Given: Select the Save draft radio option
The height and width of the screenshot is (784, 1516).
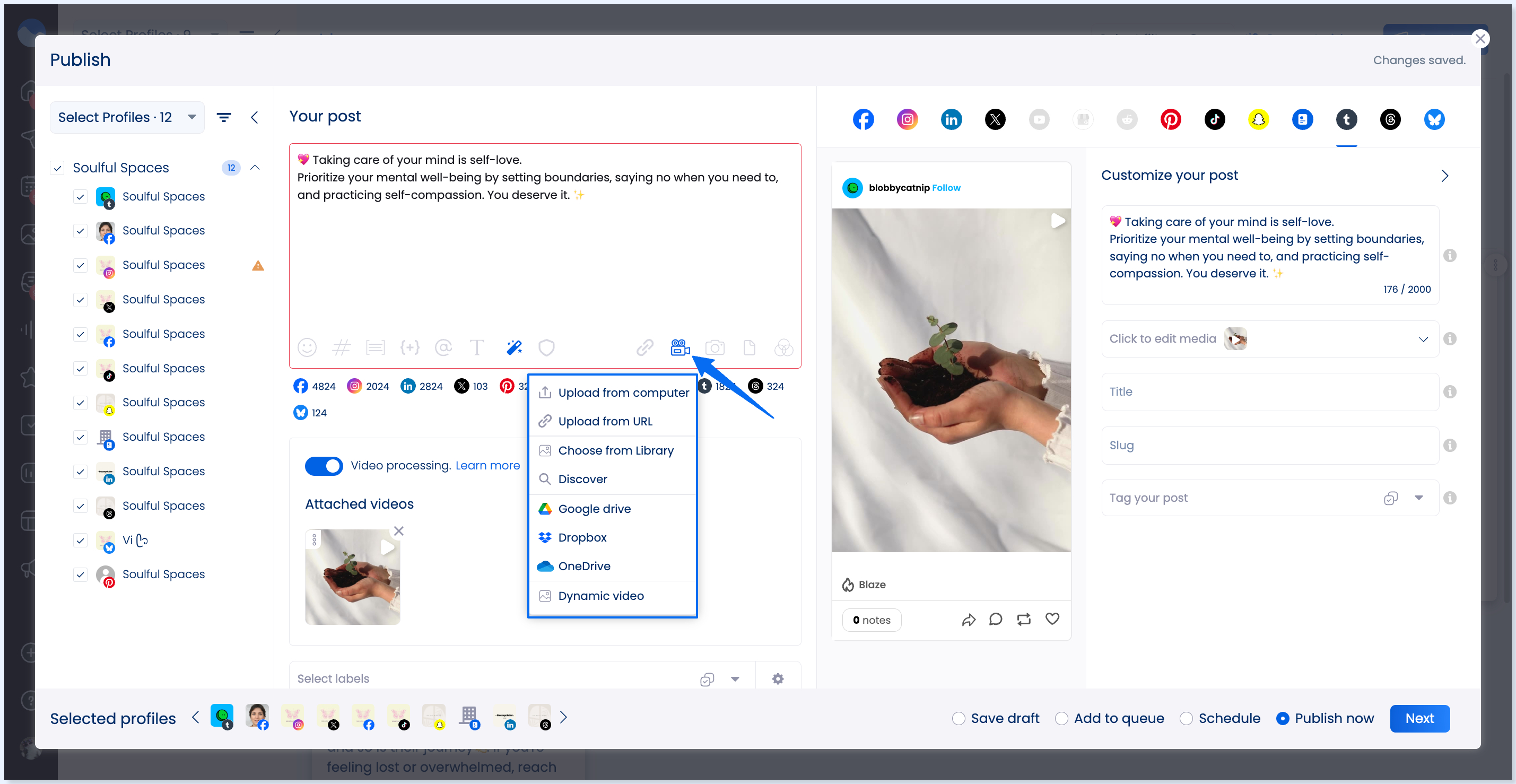Looking at the screenshot, I should 959,719.
